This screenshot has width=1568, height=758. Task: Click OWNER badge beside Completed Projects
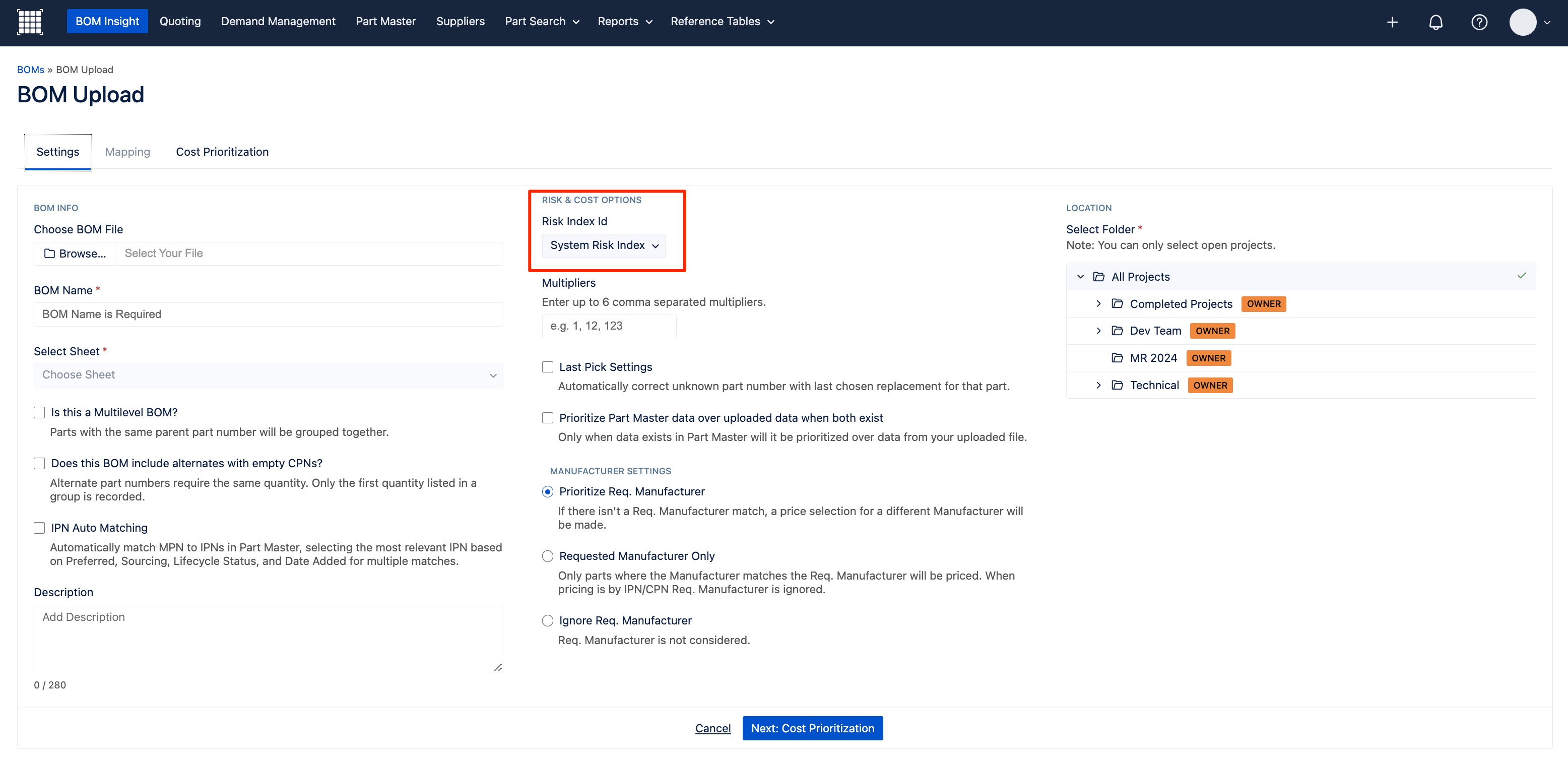click(1264, 304)
